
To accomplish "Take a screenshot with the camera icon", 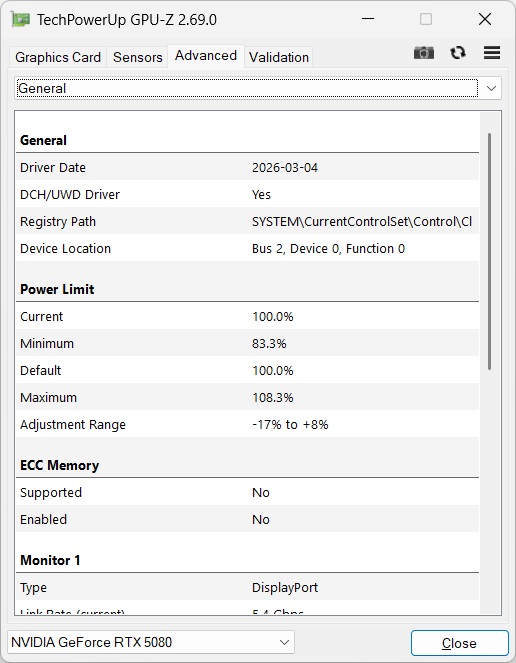I will click(423, 53).
